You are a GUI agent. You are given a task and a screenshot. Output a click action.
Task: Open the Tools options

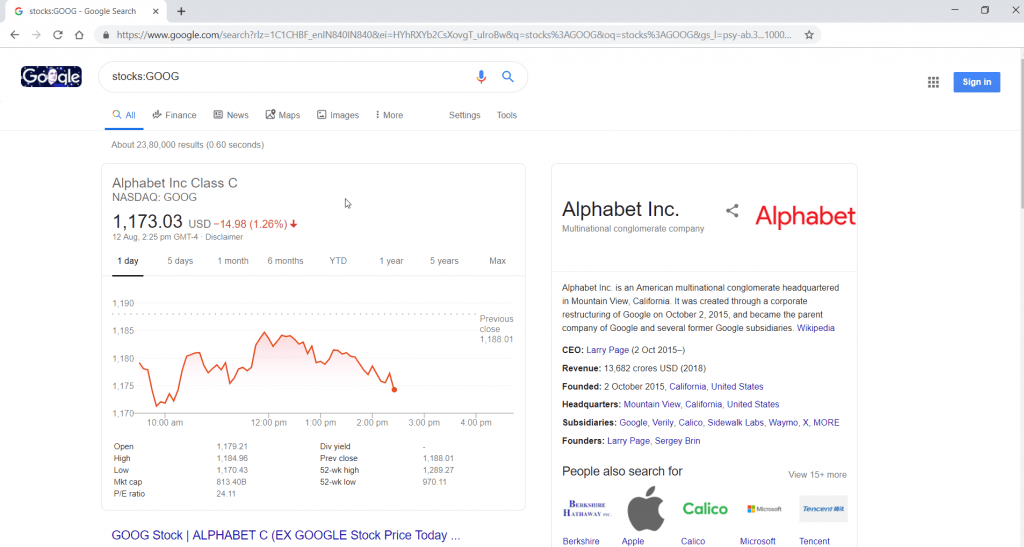[x=506, y=115]
